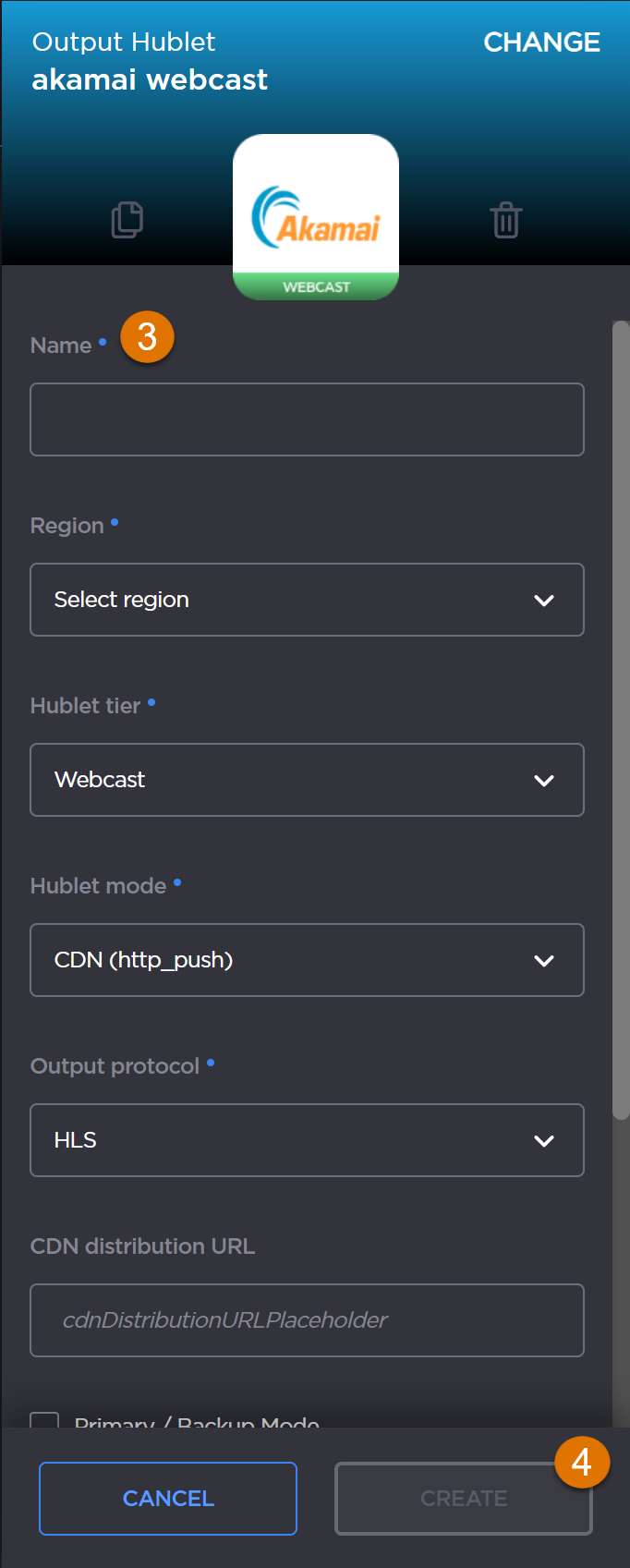Click the chevron next to HLS
This screenshot has width=630, height=1568.
[545, 1139]
